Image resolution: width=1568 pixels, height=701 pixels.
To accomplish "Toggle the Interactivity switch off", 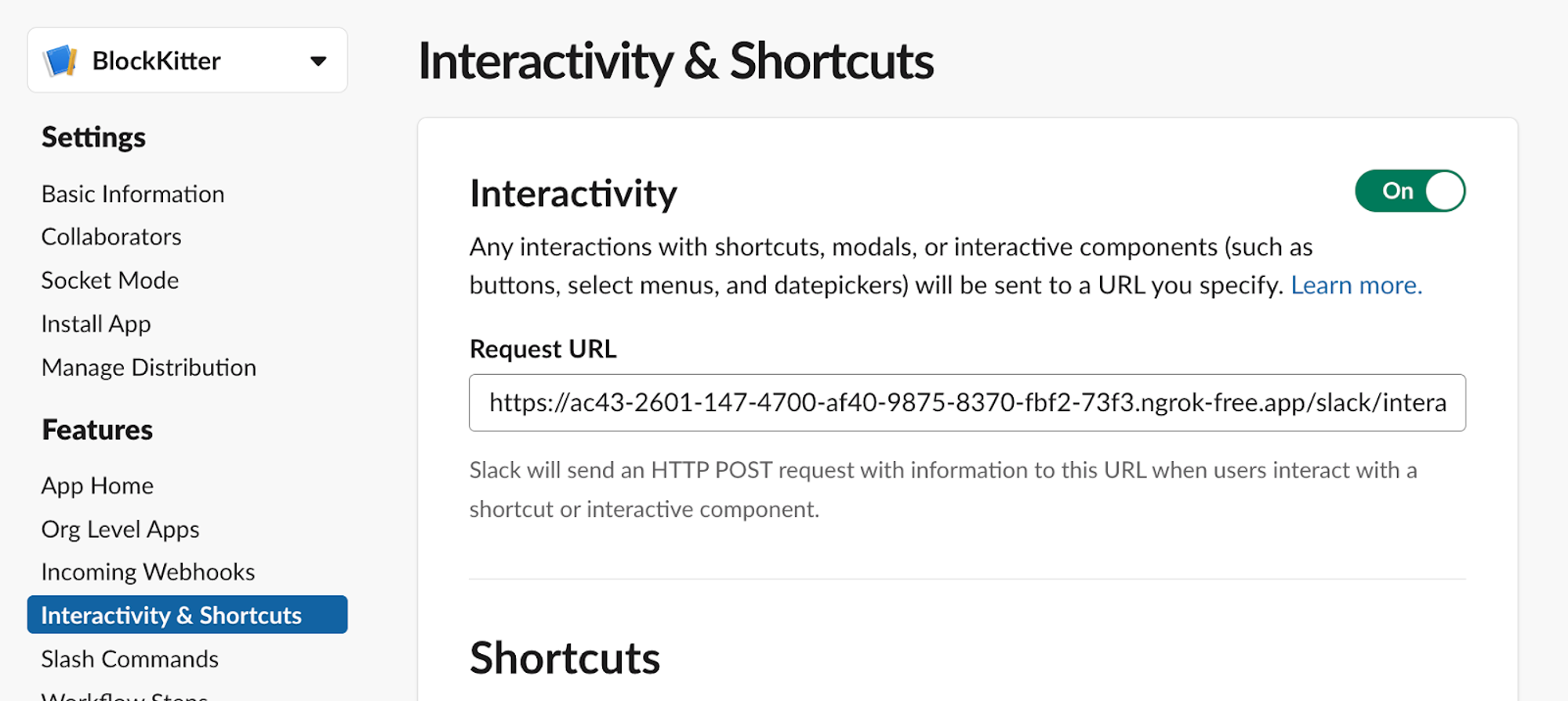I will pyautogui.click(x=1410, y=190).
